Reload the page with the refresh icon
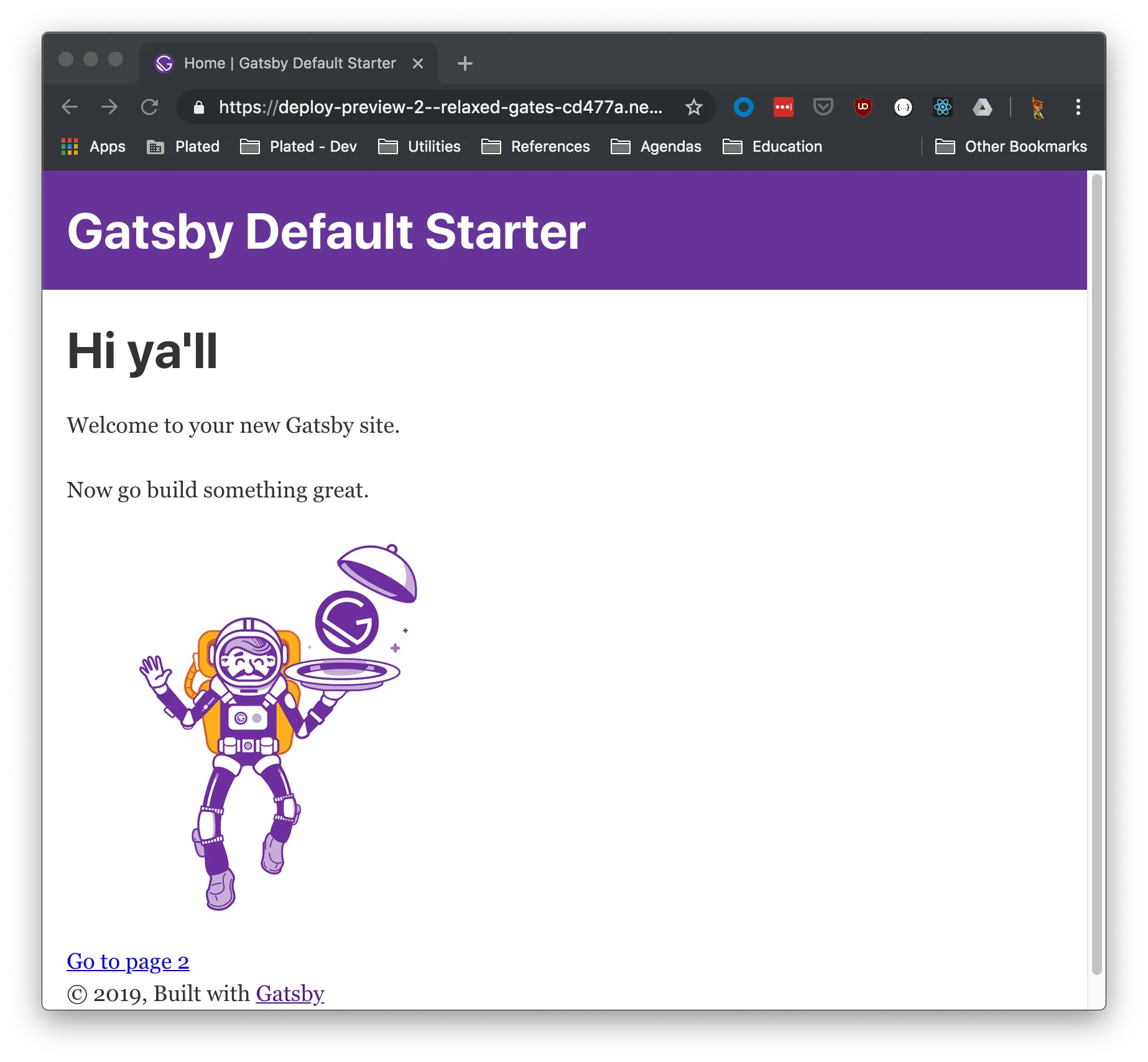 pos(150,107)
